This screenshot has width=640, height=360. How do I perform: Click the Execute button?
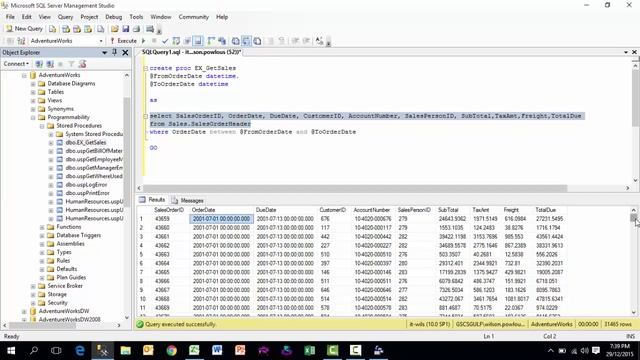pos(123,41)
